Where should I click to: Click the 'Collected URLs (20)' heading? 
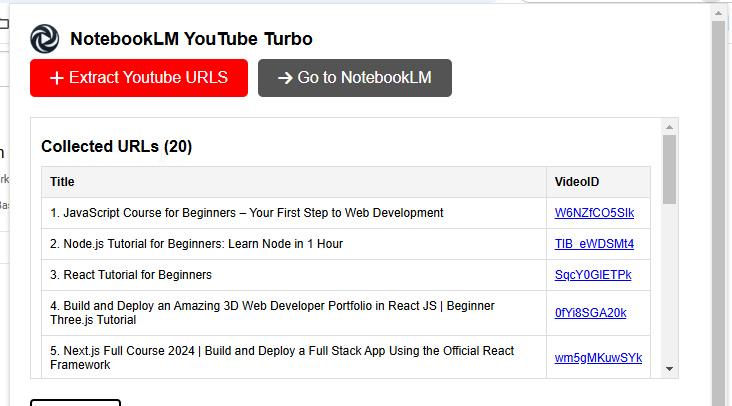(x=117, y=147)
